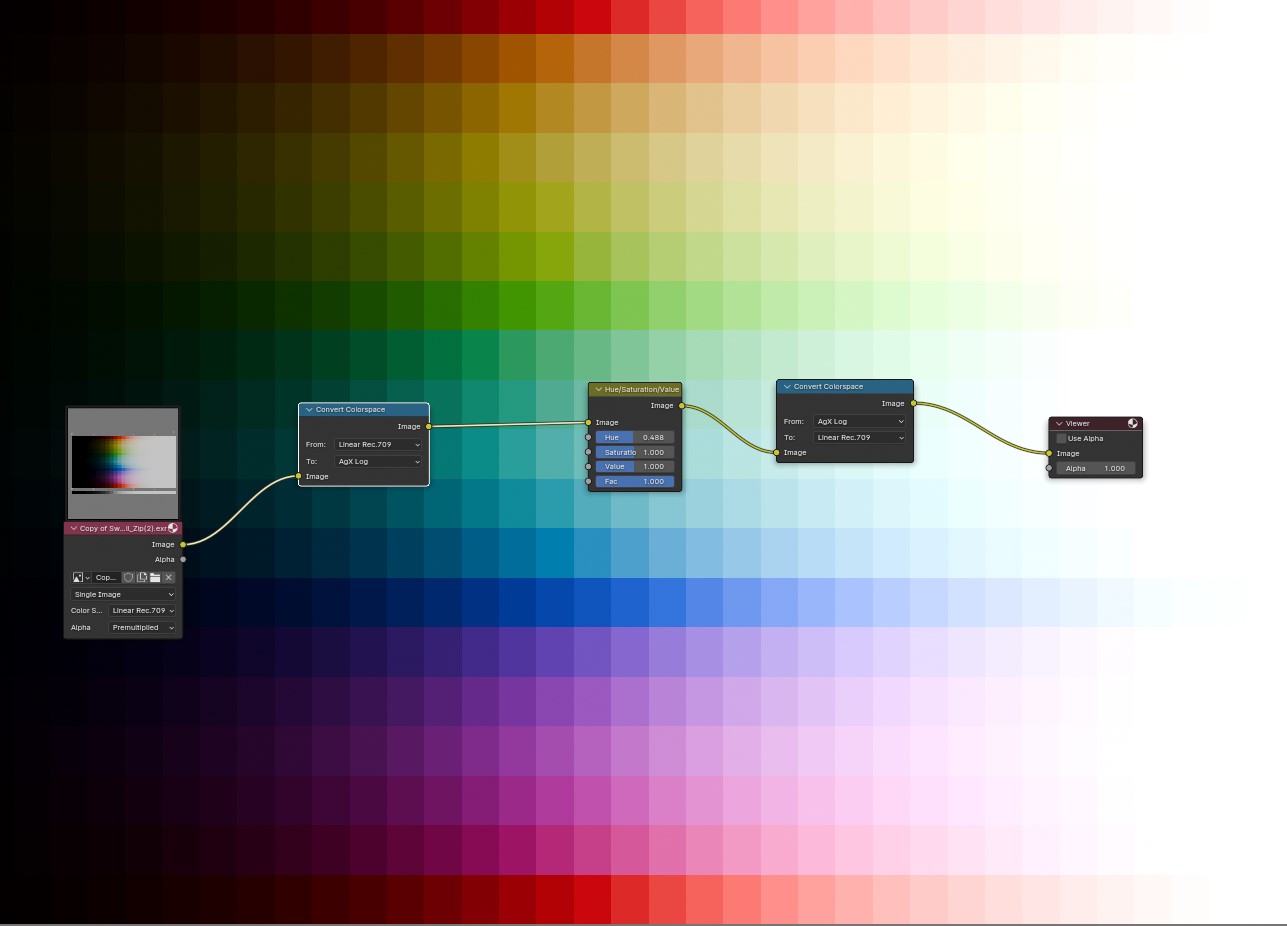
Task: Click the Hue input socket dot
Action: pyautogui.click(x=588, y=437)
